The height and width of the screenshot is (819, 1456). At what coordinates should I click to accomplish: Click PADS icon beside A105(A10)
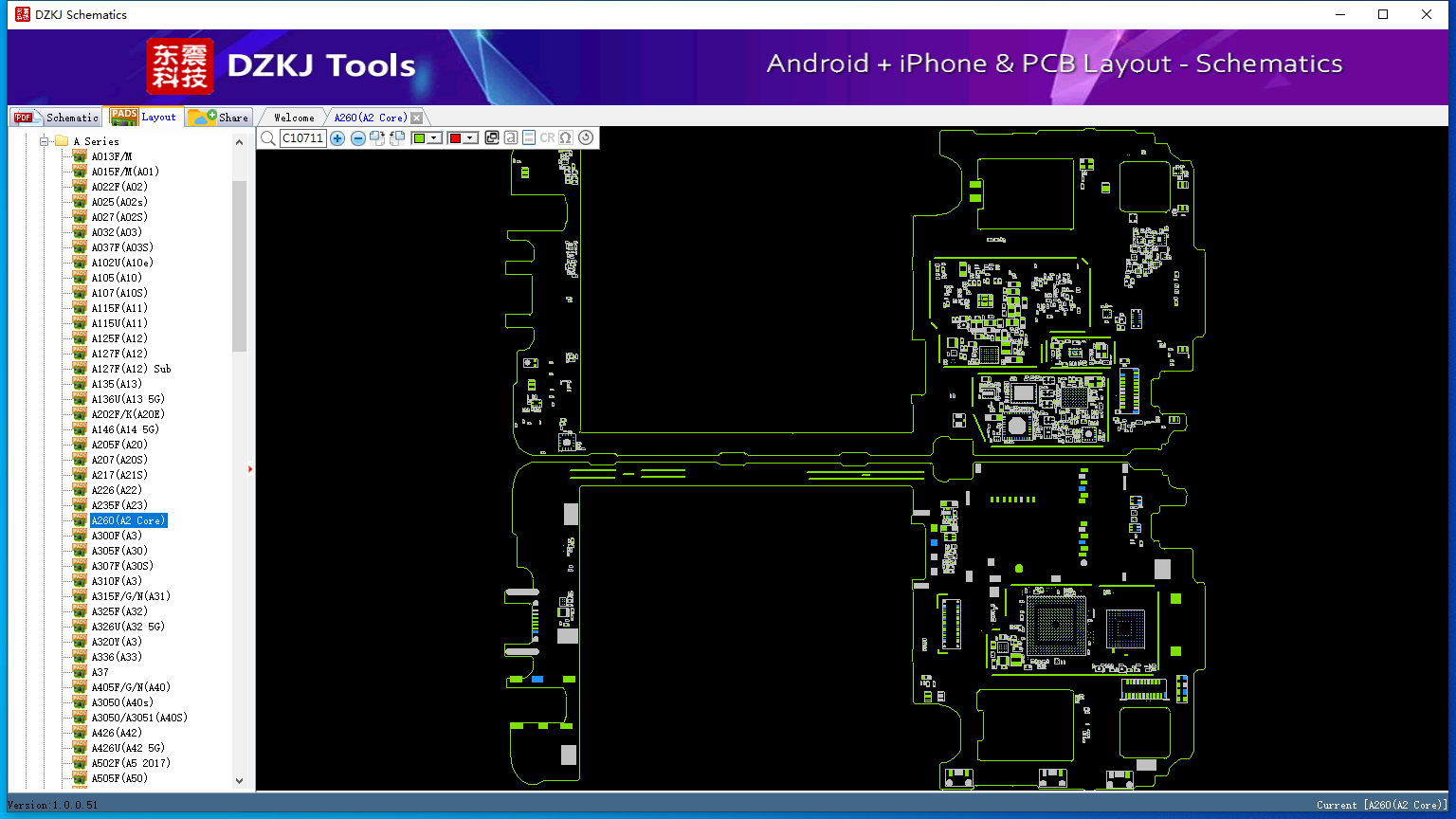(80, 278)
